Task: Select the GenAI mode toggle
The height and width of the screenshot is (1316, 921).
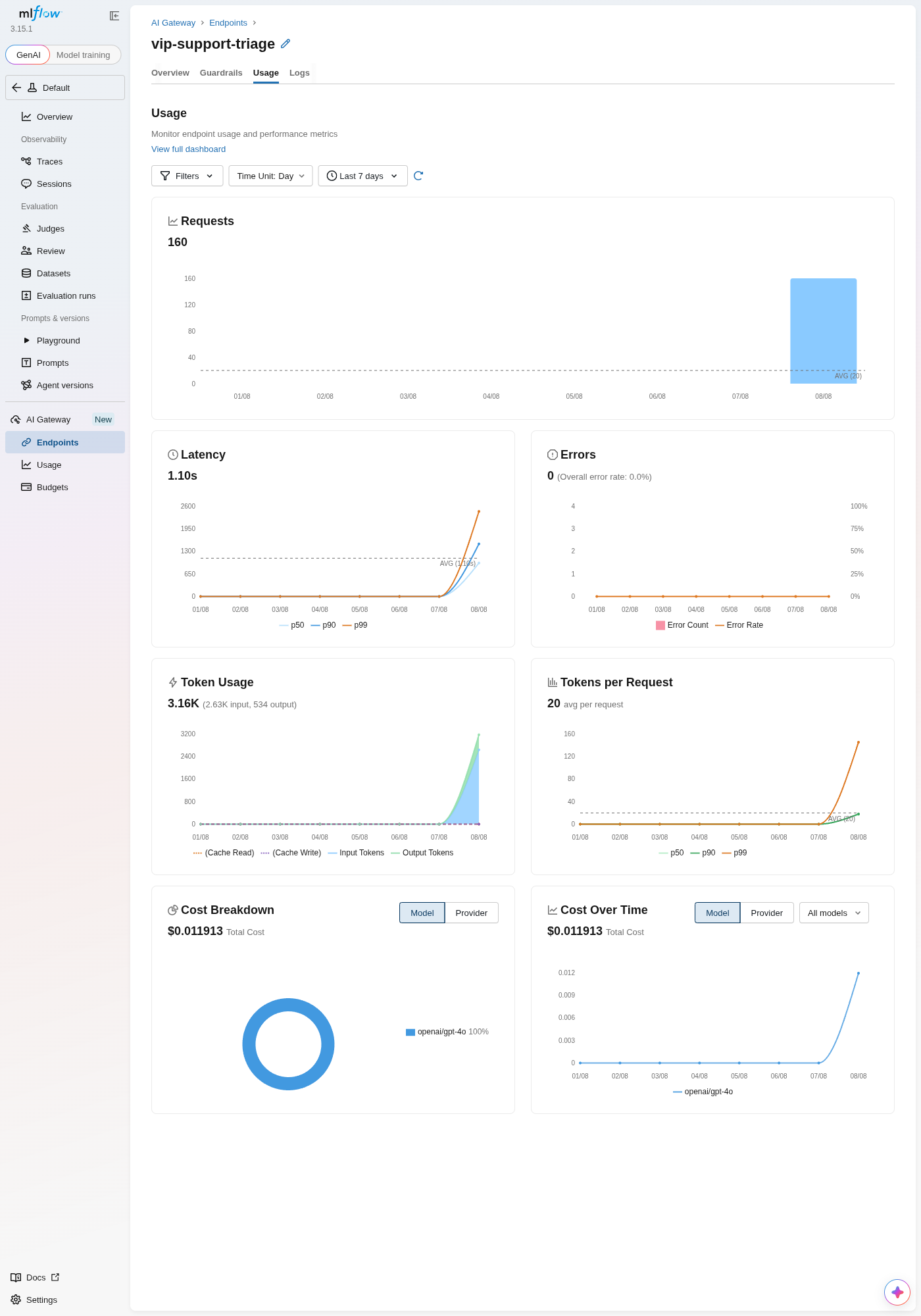Action: click(28, 55)
